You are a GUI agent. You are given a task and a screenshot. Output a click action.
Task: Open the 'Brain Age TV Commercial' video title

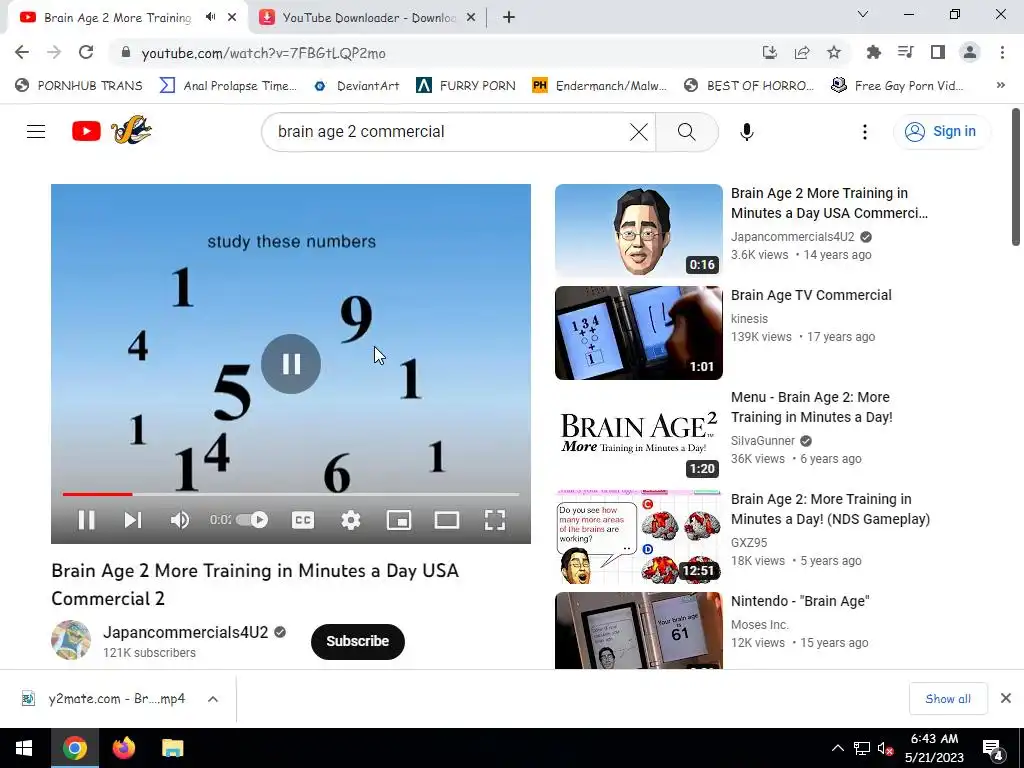point(811,295)
